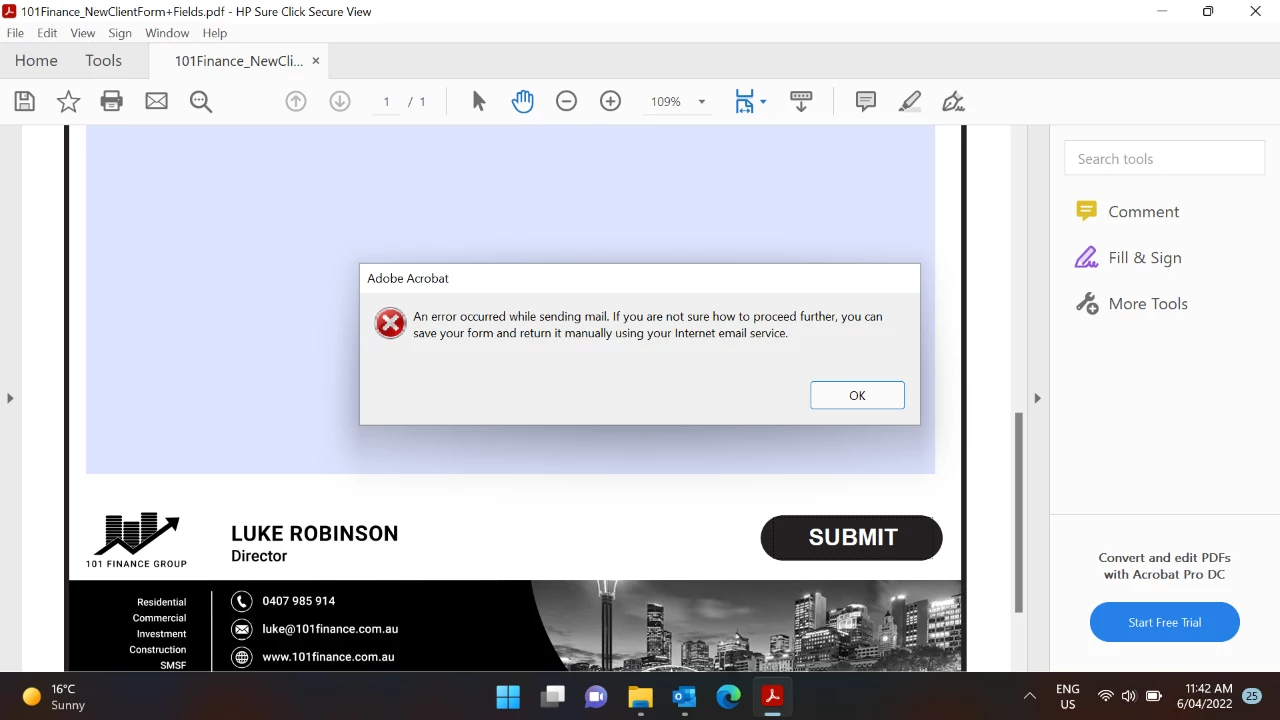The height and width of the screenshot is (720, 1280).
Task: Click the Save file icon
Action: point(25,101)
